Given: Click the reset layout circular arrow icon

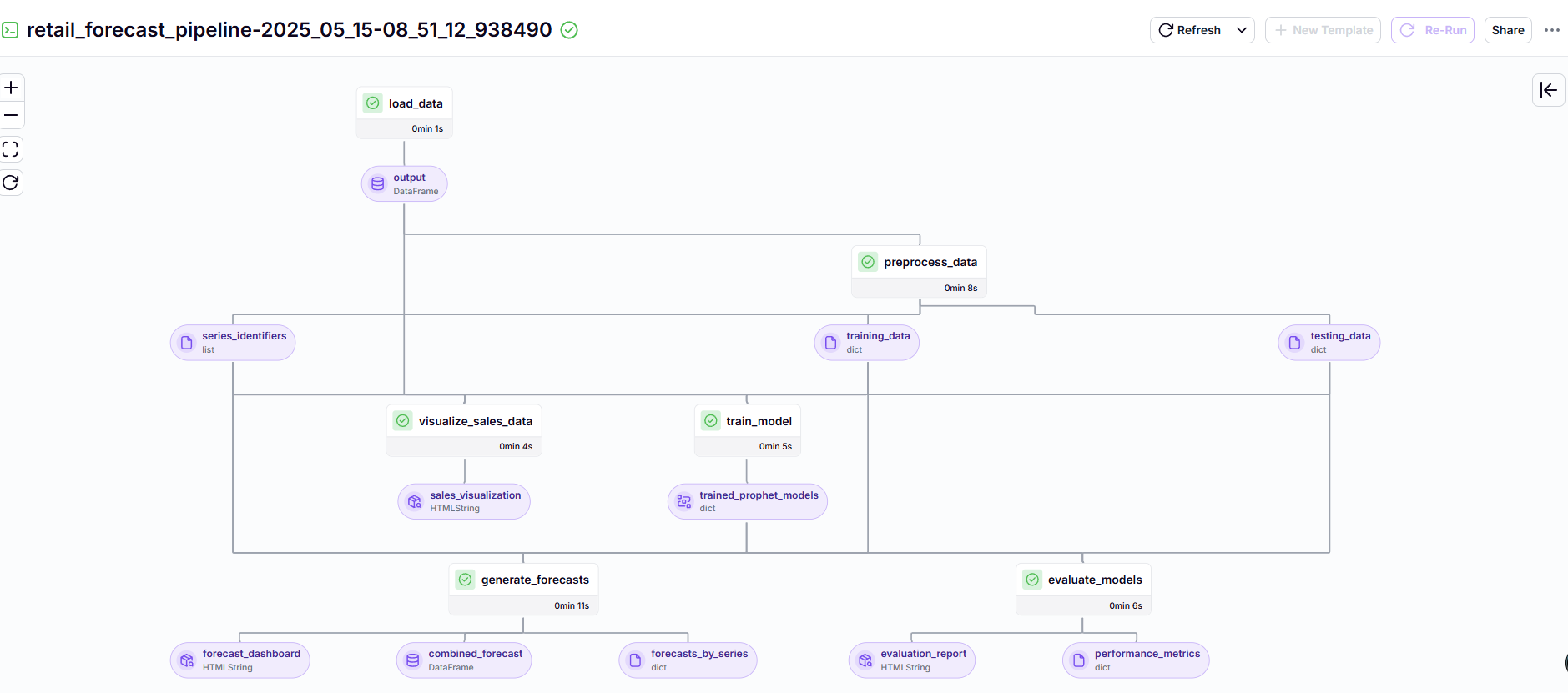Looking at the screenshot, I should (11, 183).
